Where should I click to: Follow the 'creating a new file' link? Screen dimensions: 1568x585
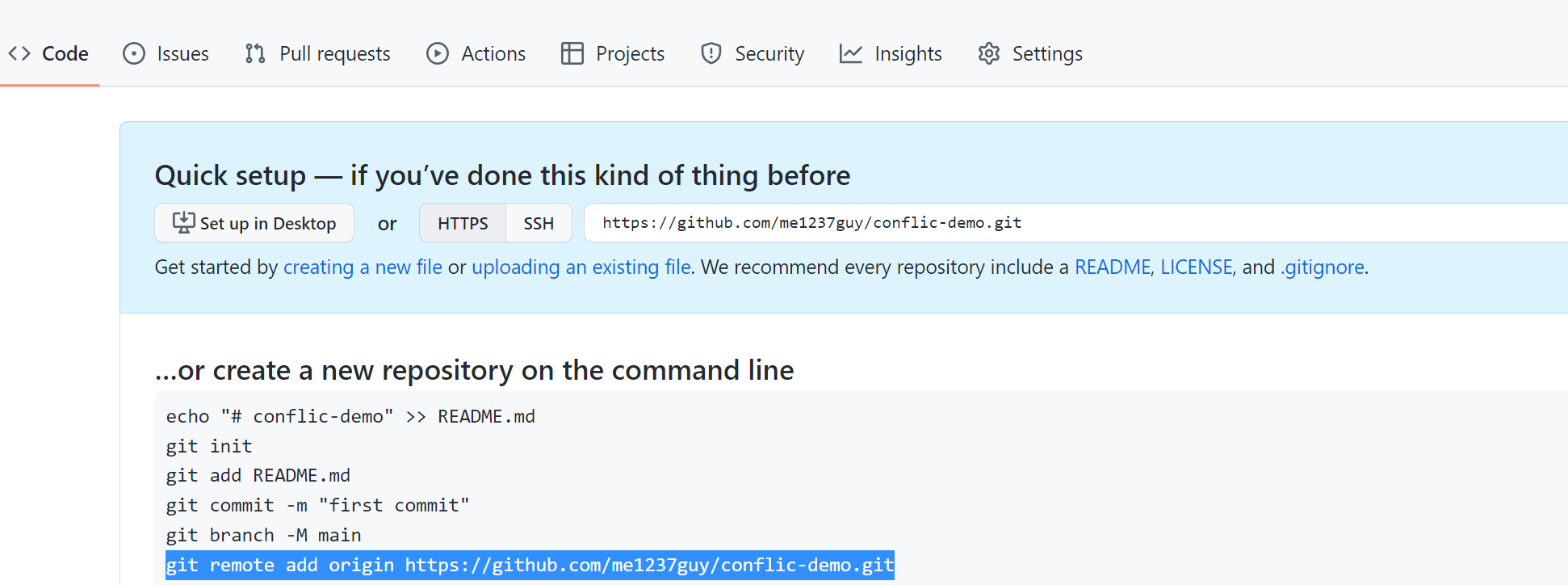click(363, 267)
